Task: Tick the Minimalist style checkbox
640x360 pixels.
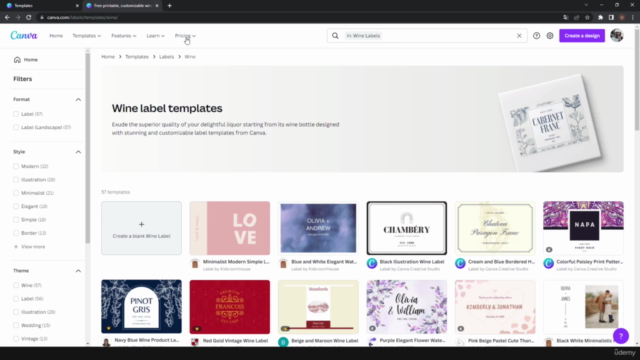Action: click(16, 193)
